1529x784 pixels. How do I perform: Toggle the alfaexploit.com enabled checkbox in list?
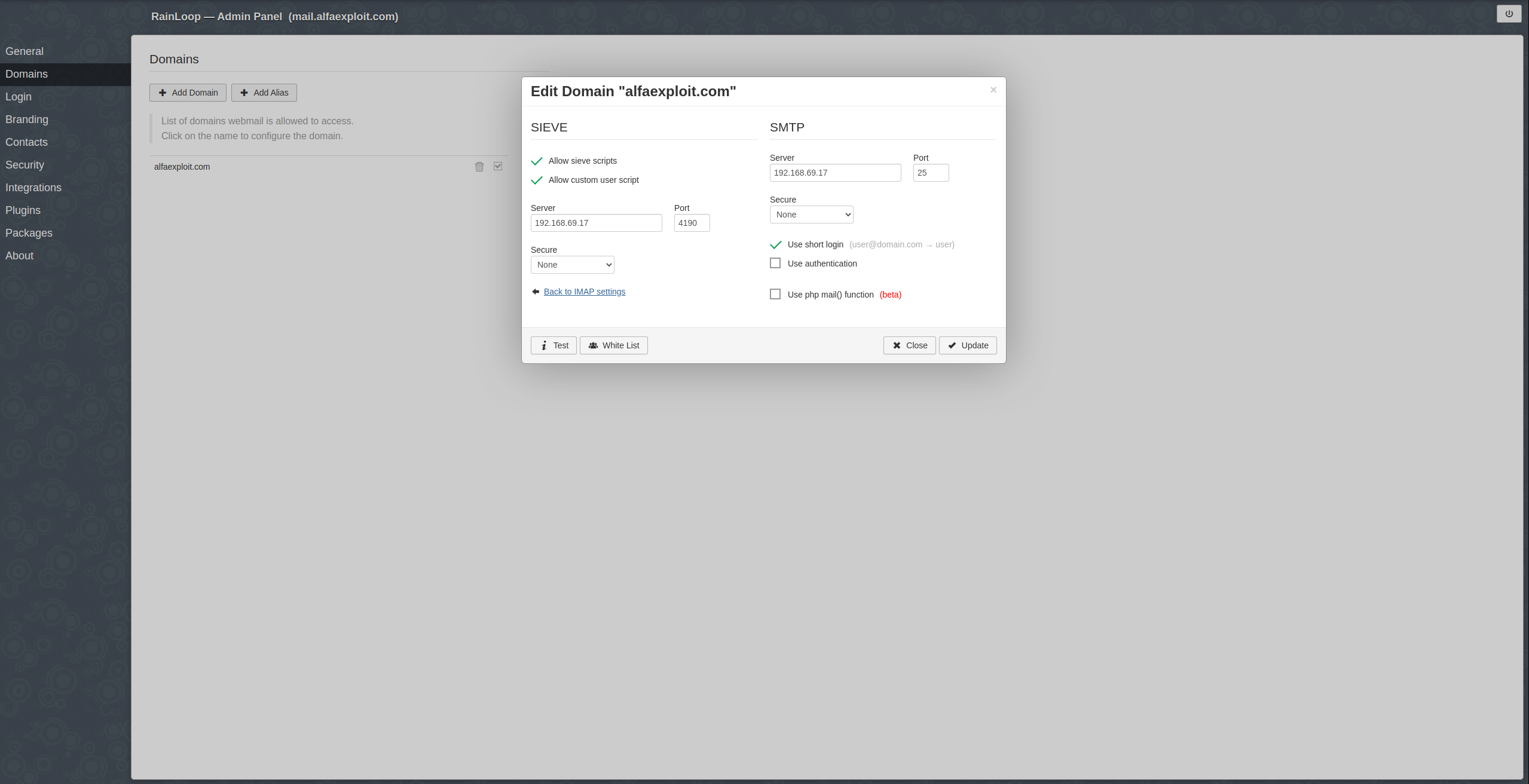[498, 166]
